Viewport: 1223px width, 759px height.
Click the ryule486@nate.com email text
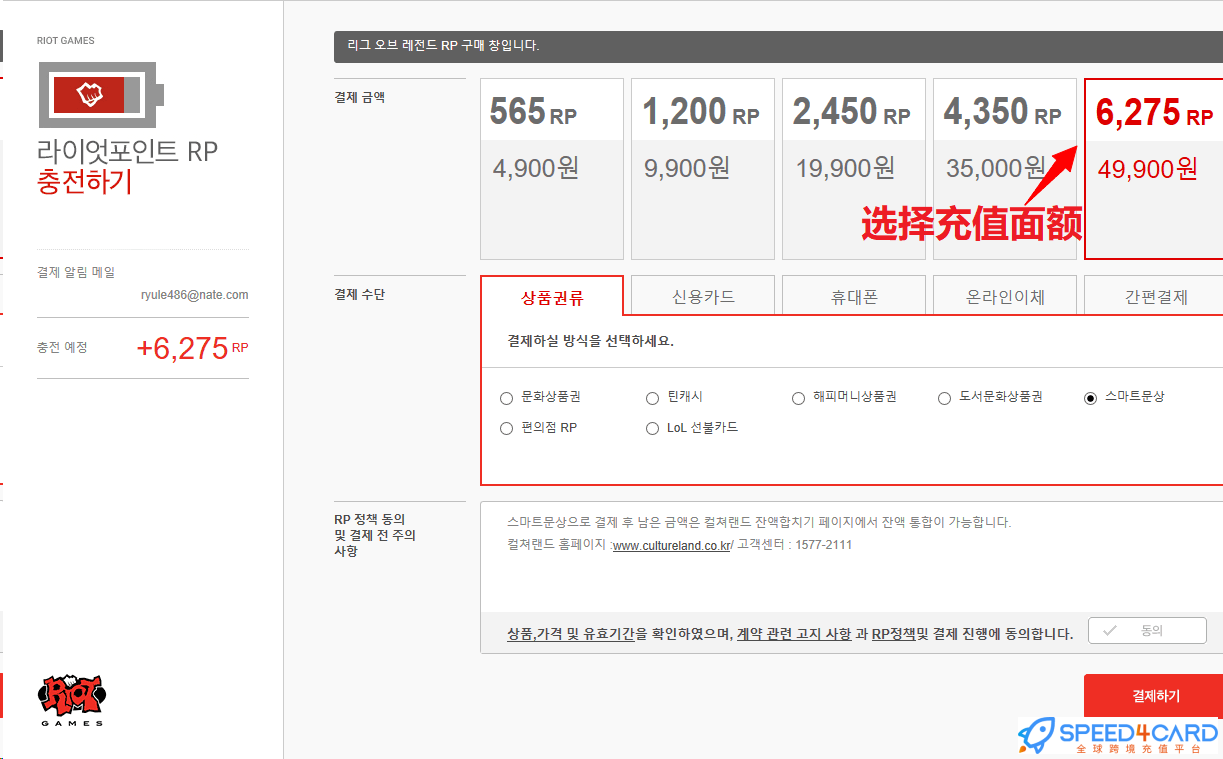tap(195, 295)
